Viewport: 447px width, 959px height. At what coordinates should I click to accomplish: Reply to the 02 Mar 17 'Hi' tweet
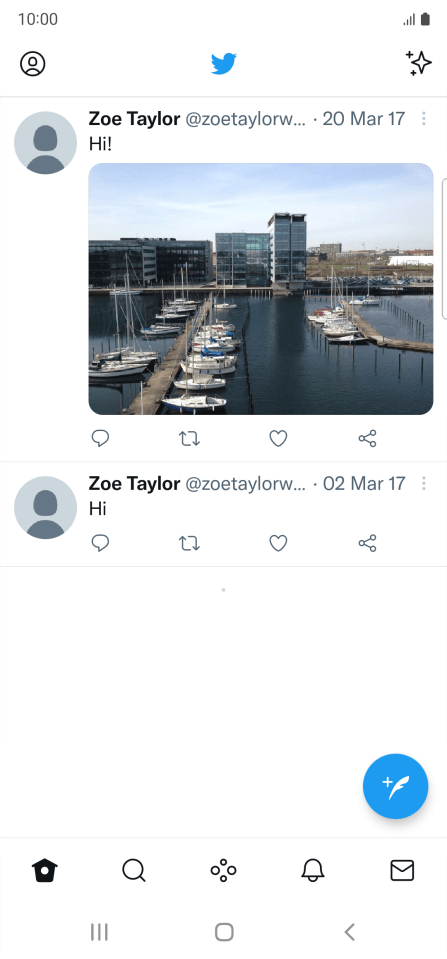point(100,543)
